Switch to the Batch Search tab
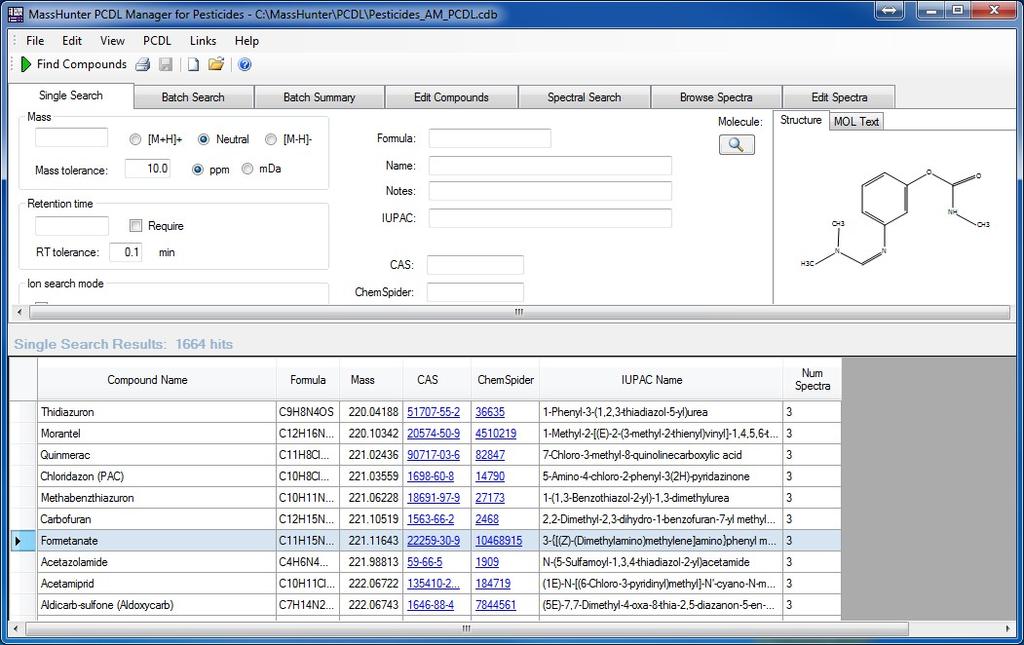The width and height of the screenshot is (1024, 645). (193, 97)
